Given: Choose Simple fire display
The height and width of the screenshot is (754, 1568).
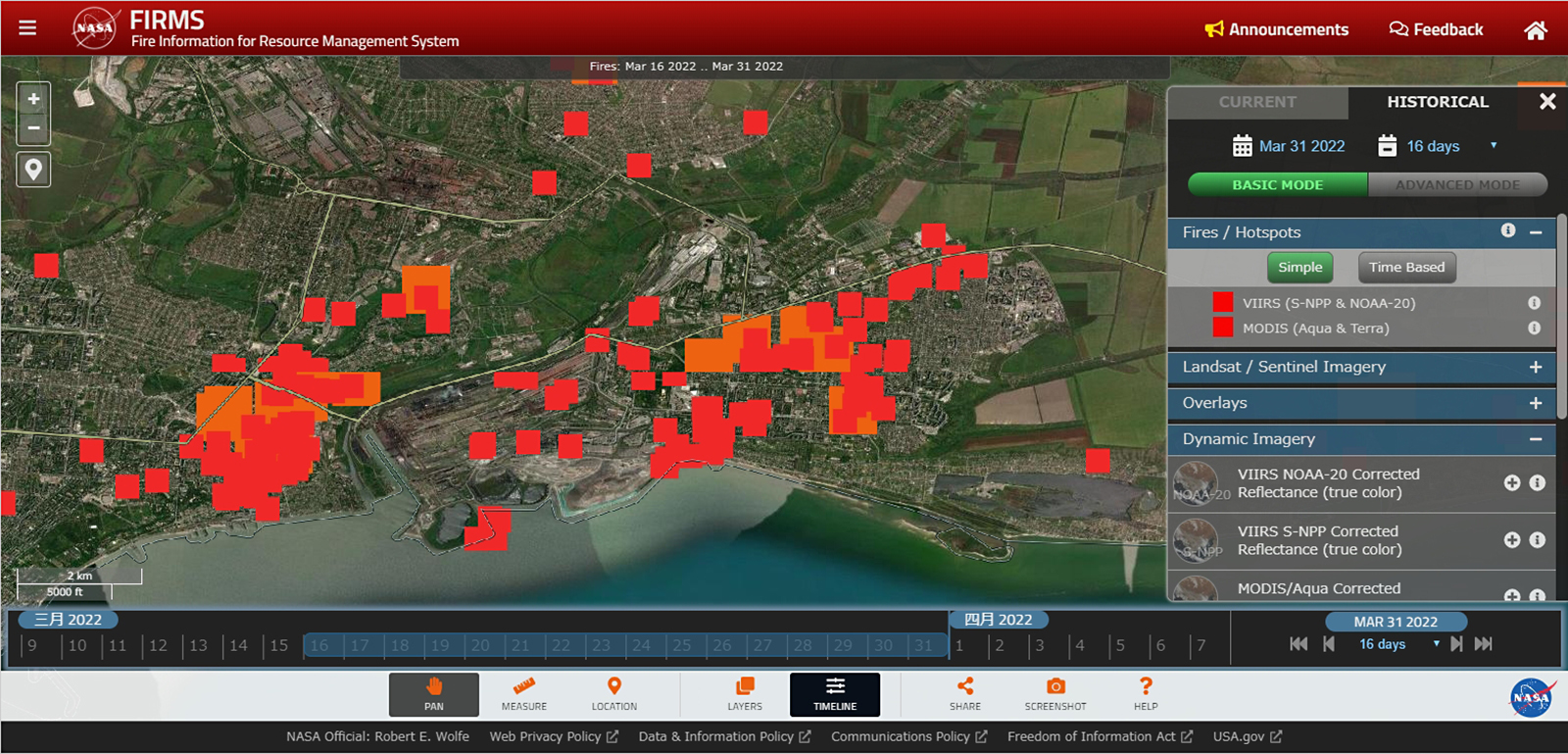Looking at the screenshot, I should 1299,267.
